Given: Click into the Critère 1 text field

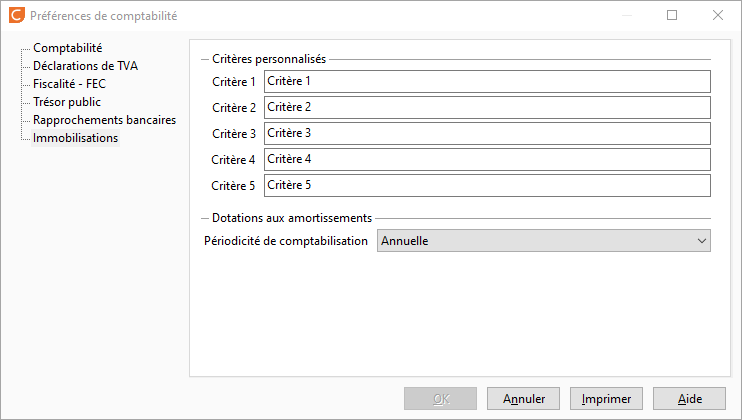Looking at the screenshot, I should click(487, 81).
